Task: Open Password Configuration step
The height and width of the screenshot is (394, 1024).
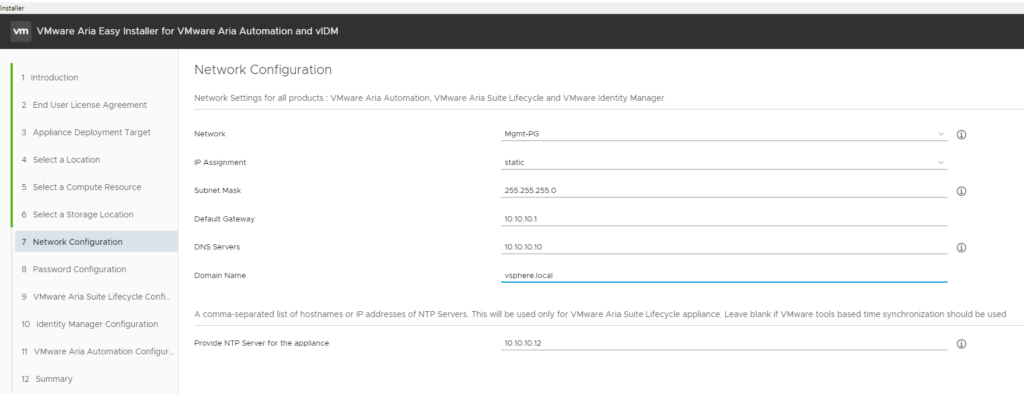Action: tap(74, 269)
